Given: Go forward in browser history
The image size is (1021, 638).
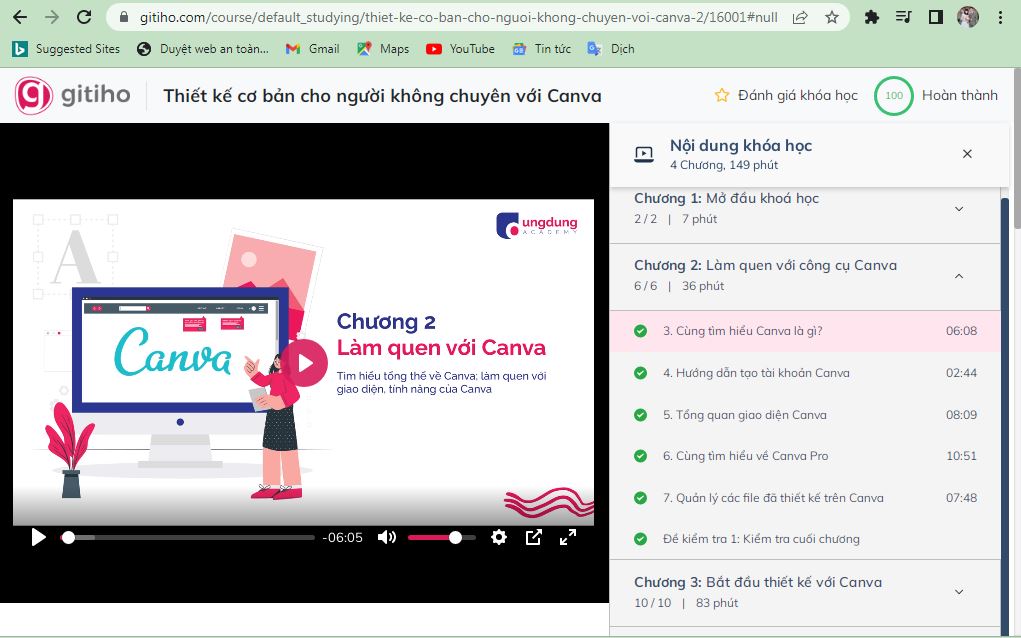Looking at the screenshot, I should [52, 17].
